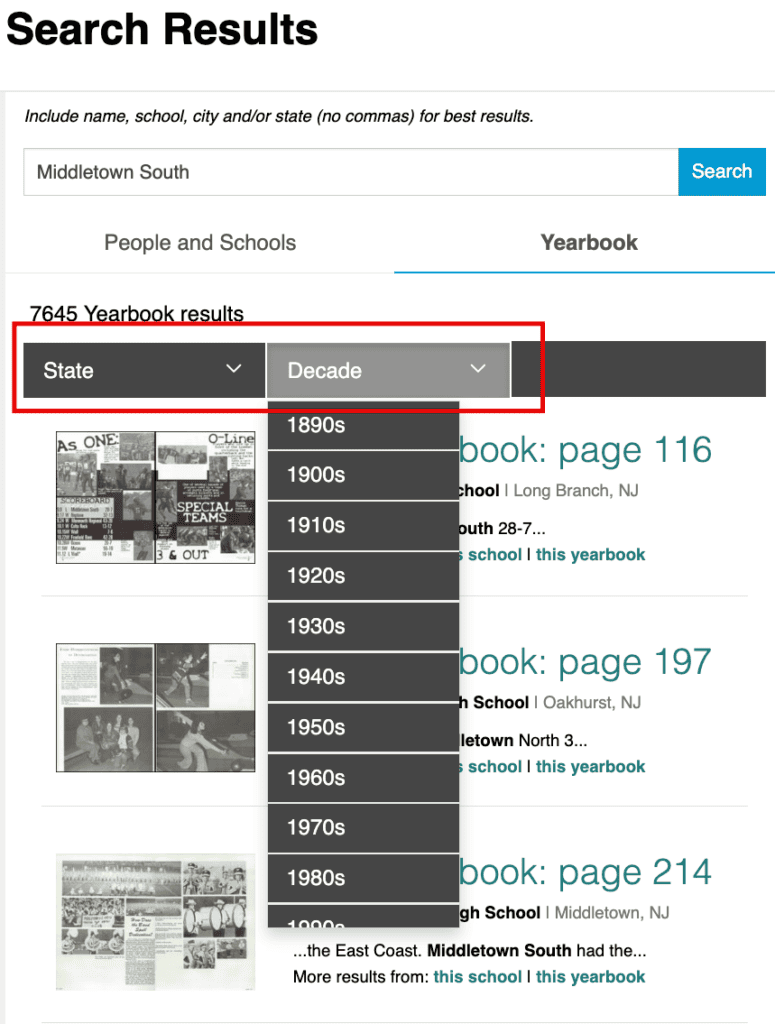Open the page 116 yearbook thumbnail

click(x=155, y=497)
